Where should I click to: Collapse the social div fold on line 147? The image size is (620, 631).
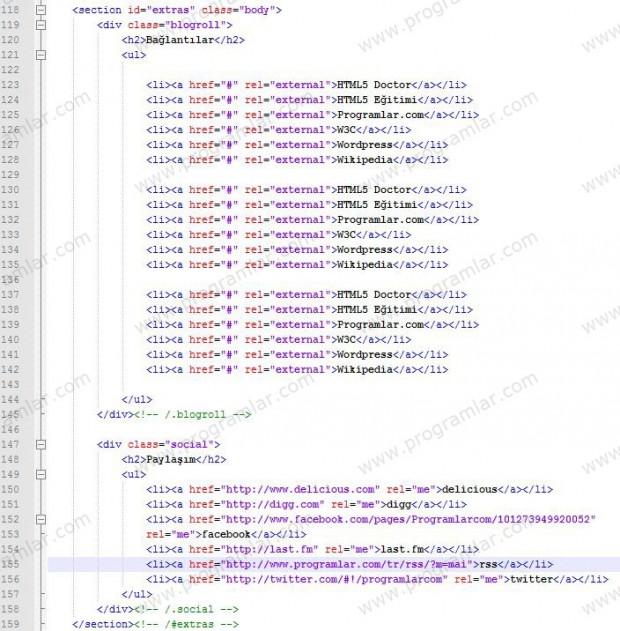(41, 444)
